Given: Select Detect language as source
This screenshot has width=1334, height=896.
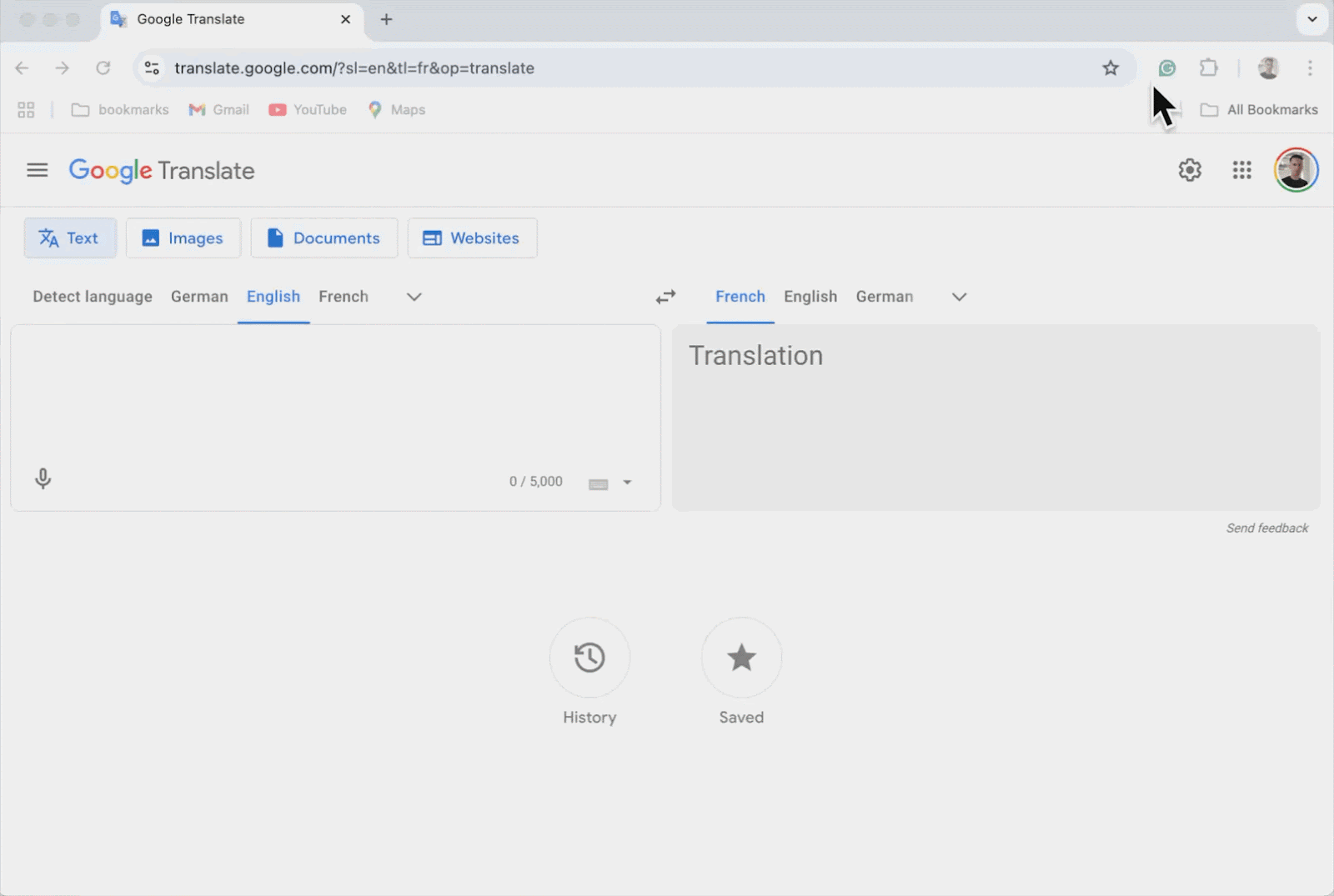Looking at the screenshot, I should (93, 297).
